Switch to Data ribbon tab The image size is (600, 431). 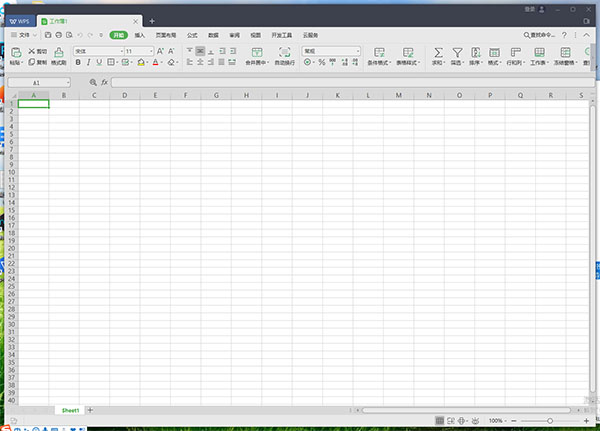[213, 35]
